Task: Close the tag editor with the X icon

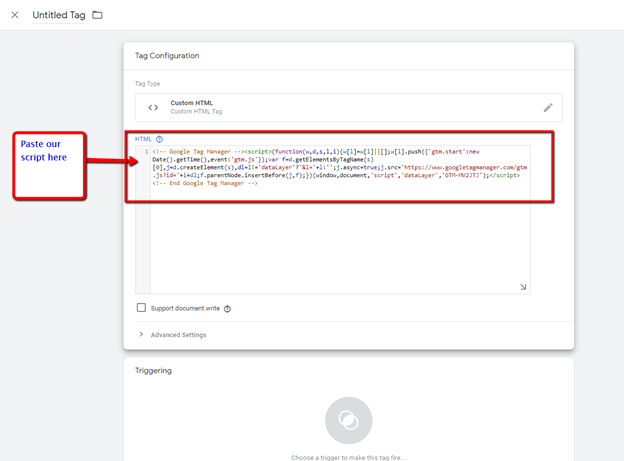Action: point(15,15)
